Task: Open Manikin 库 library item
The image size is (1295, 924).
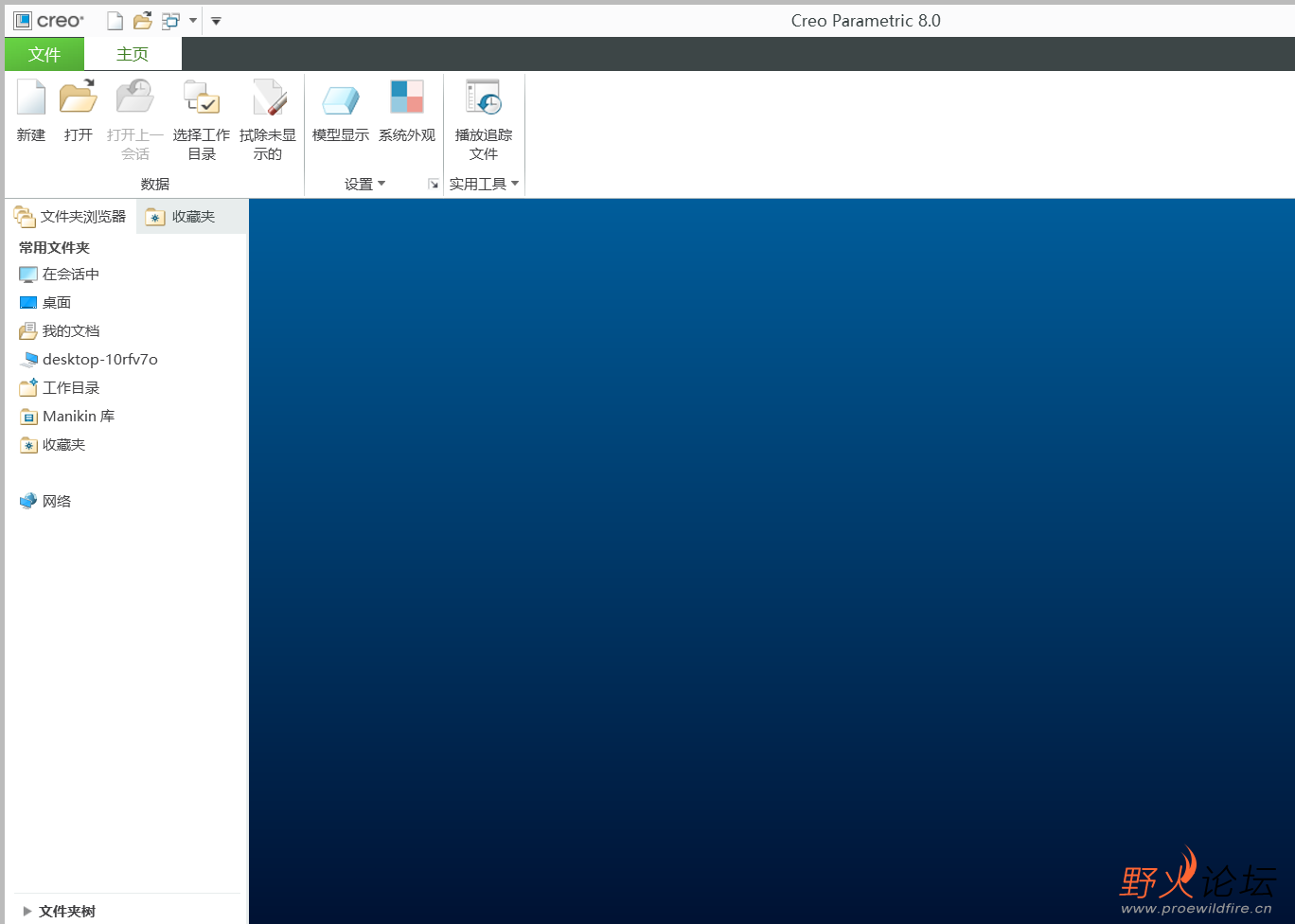Action: tap(67, 417)
